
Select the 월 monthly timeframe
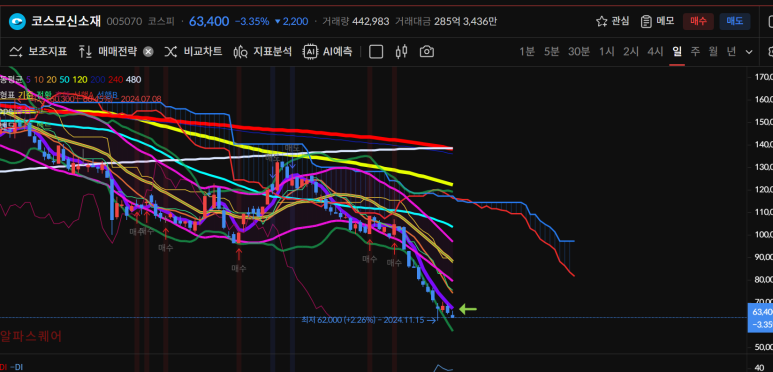pyautogui.click(x=713, y=51)
